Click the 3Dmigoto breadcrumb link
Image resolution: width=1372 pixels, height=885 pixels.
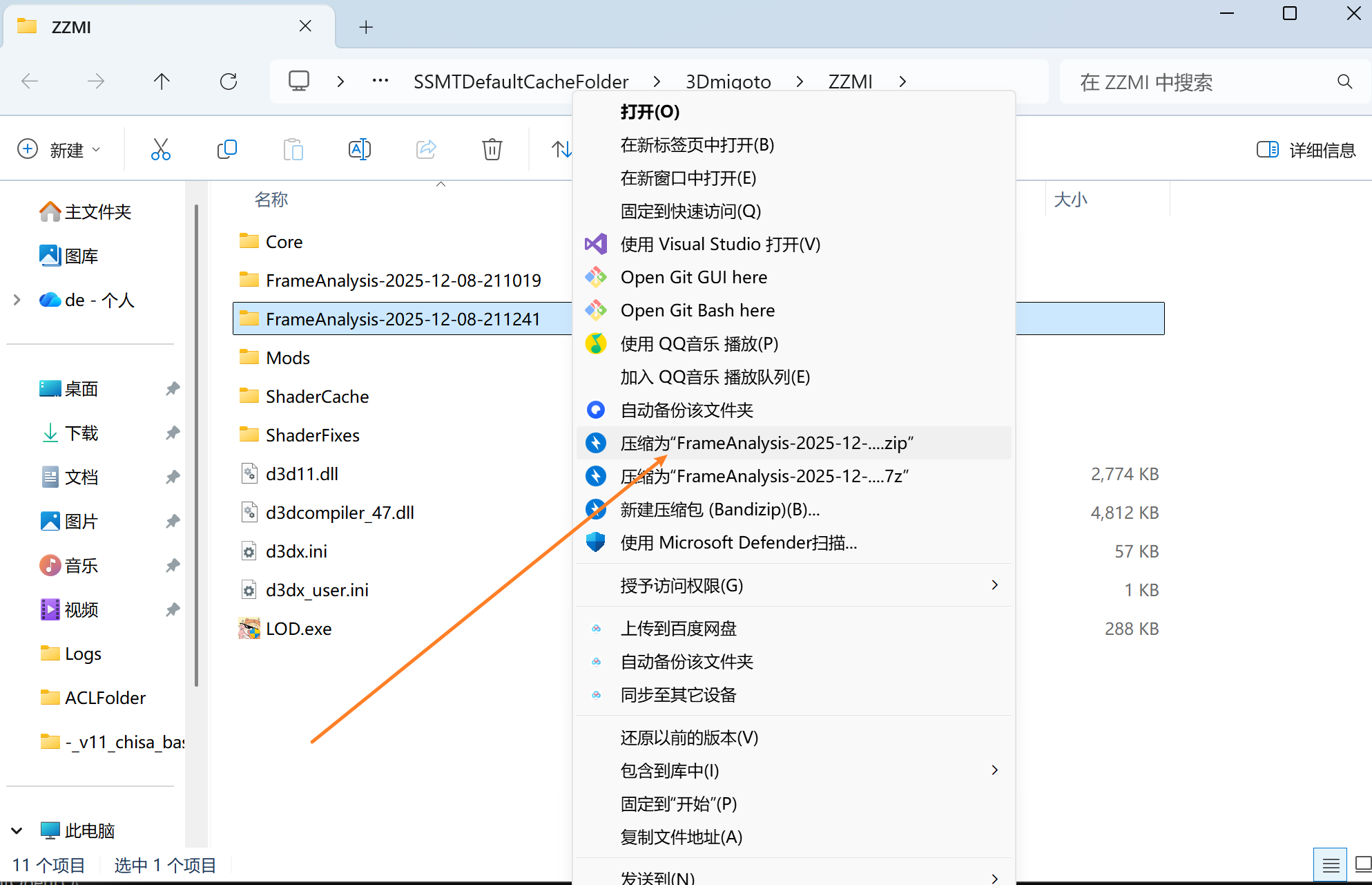pyautogui.click(x=728, y=82)
